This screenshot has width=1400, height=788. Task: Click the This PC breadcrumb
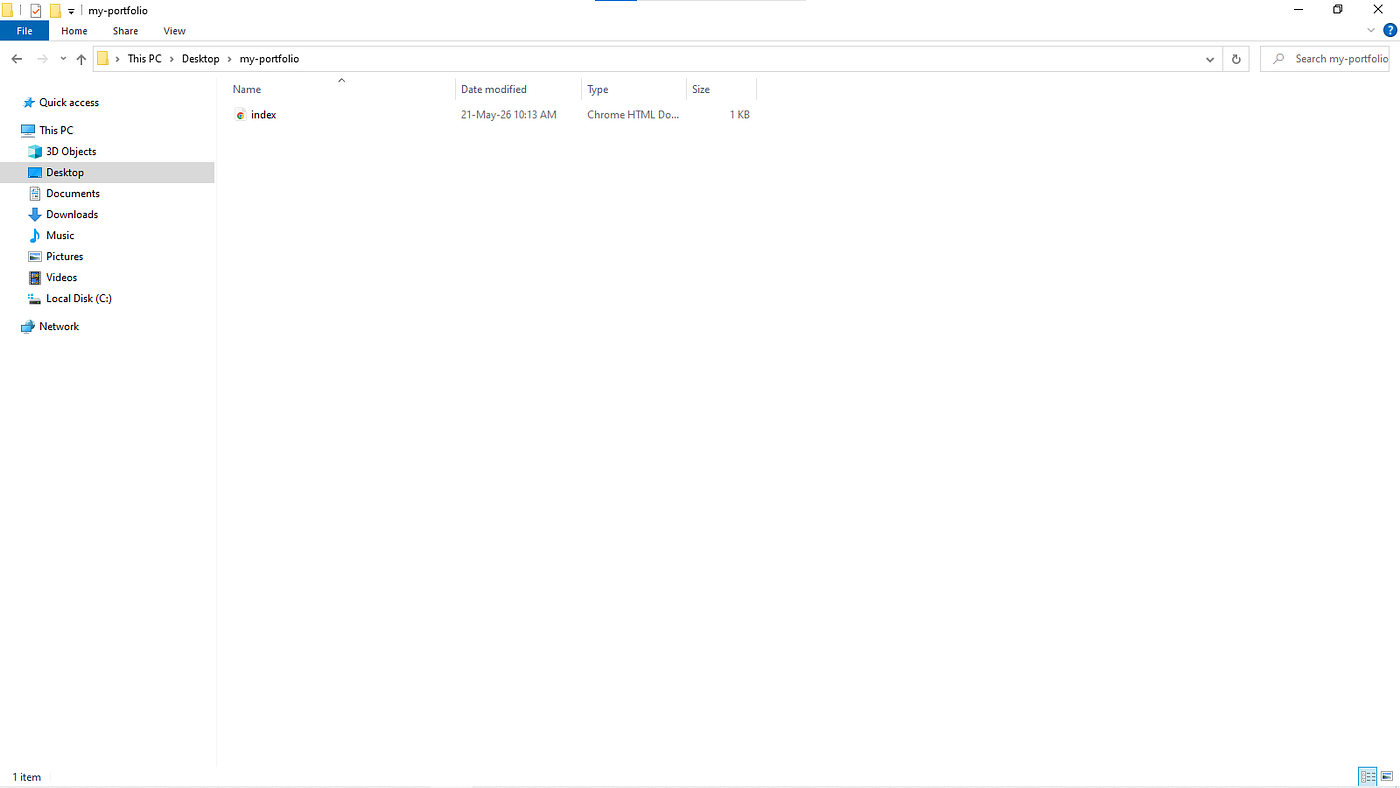[144, 59]
